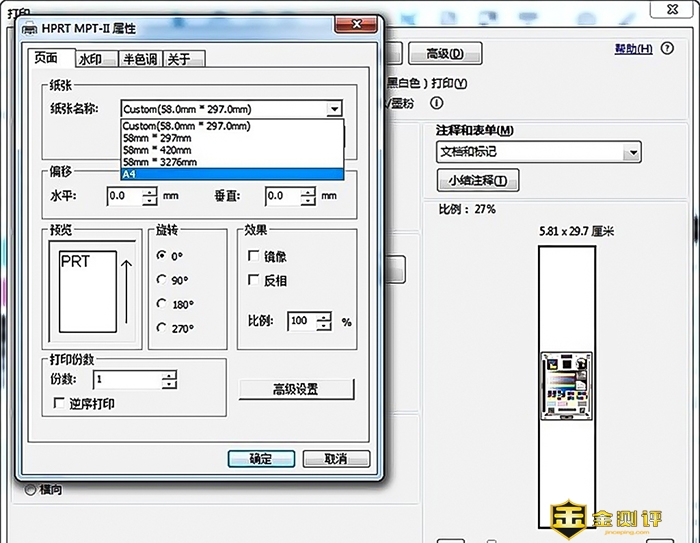Screen dimensions: 700x543
Task: Click the 比例 scale percentage spinner
Action: [325, 322]
